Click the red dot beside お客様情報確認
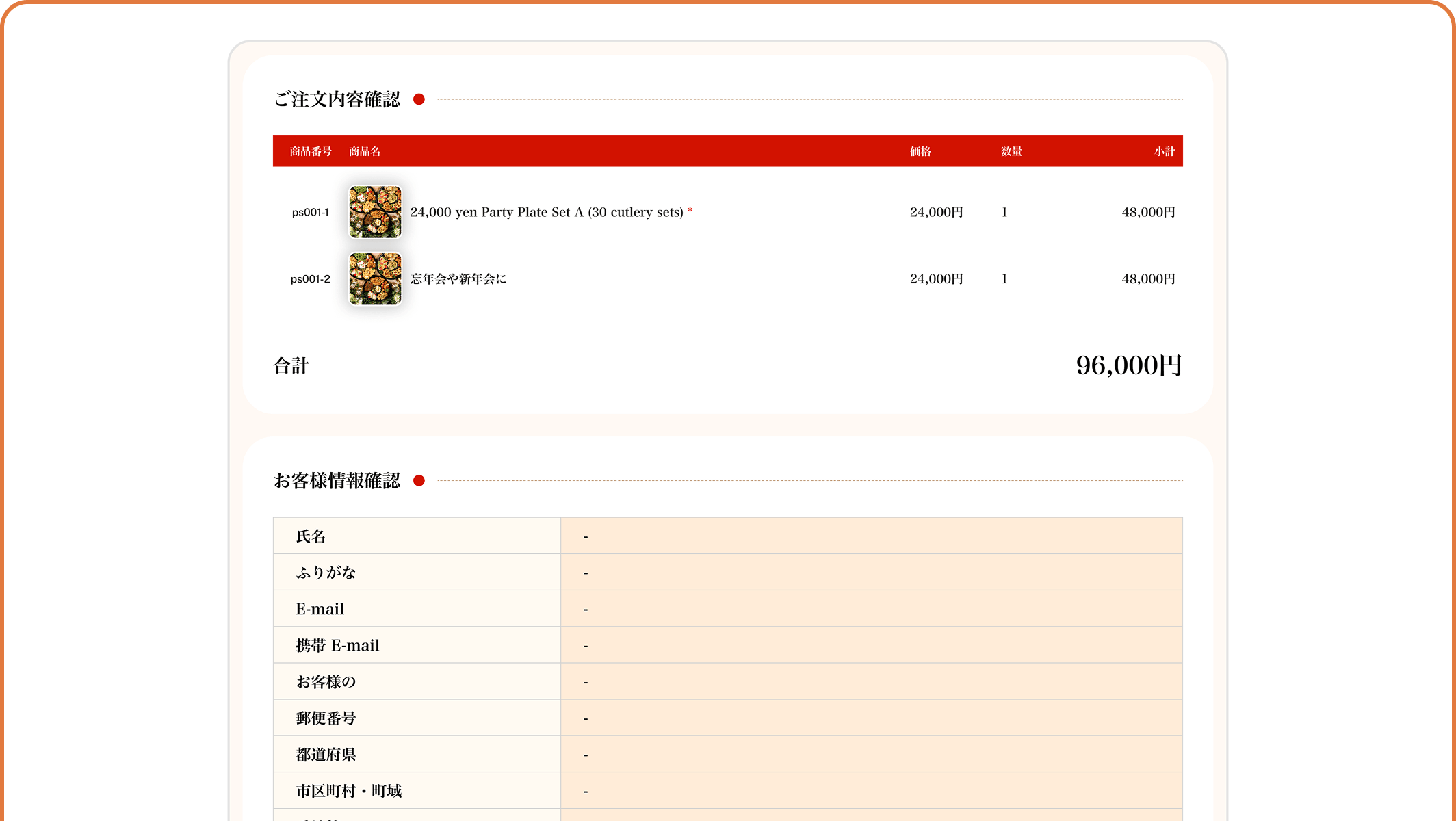The width and height of the screenshot is (1456, 821). pos(419,481)
